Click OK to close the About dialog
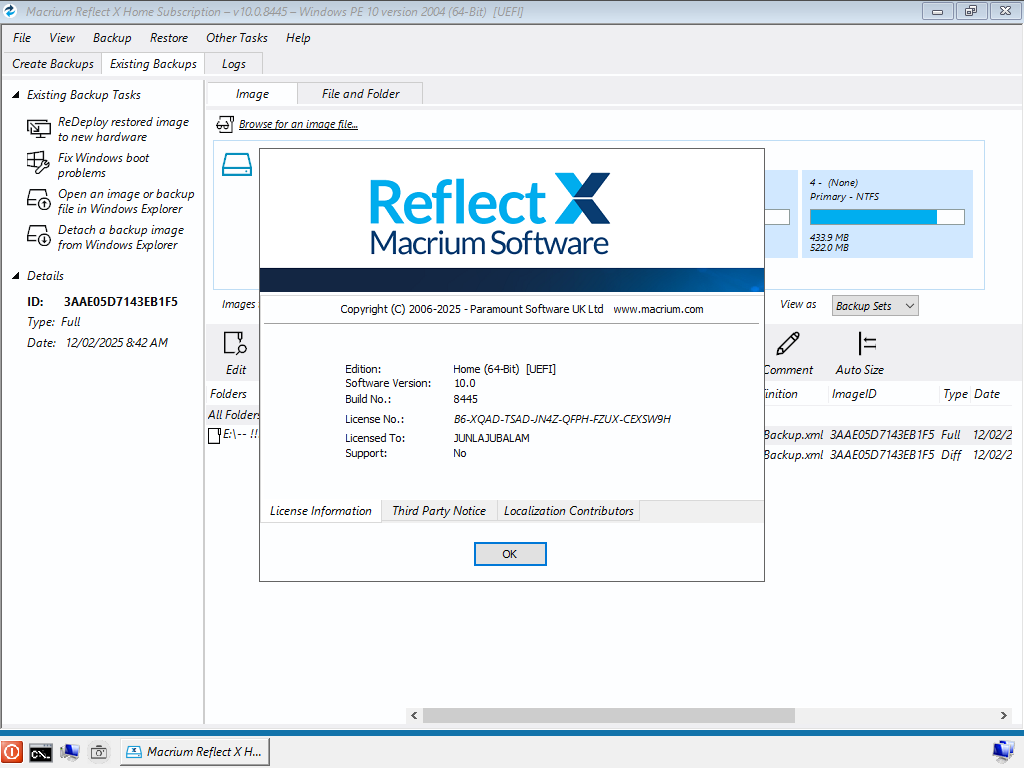Image resolution: width=1024 pixels, height=768 pixels. pyautogui.click(x=510, y=554)
